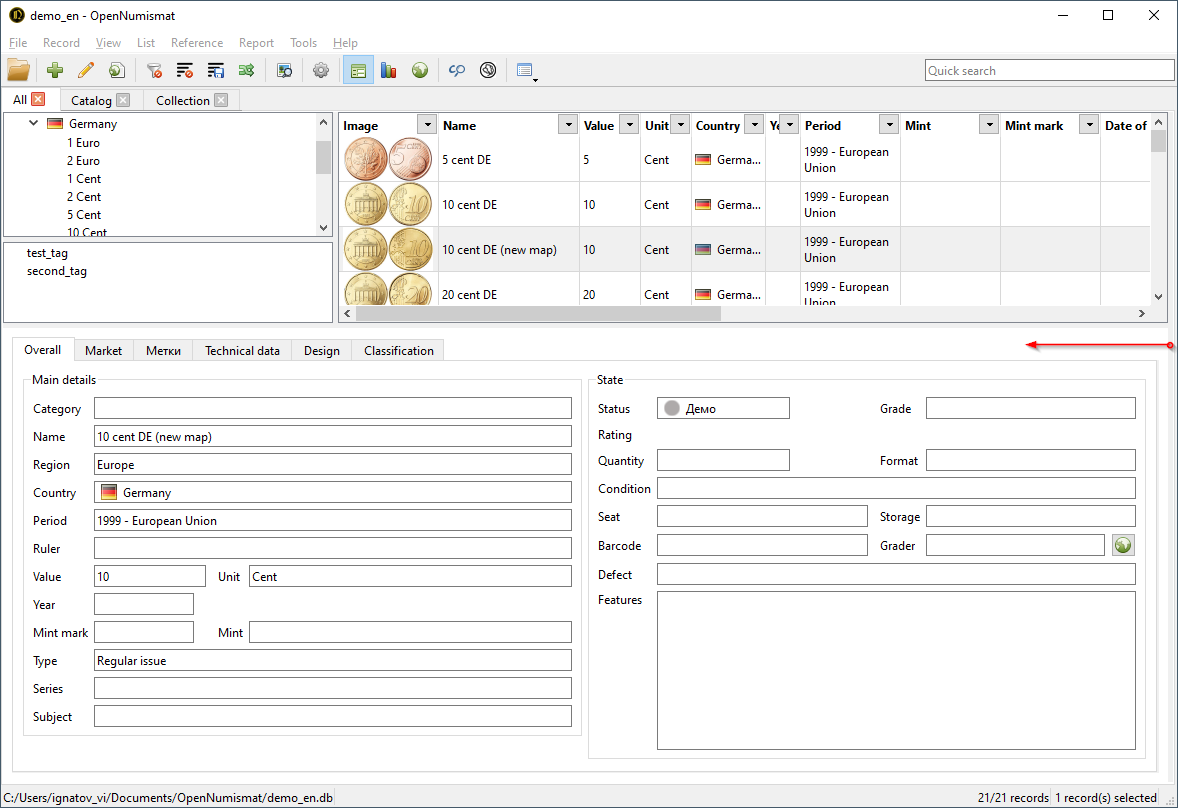
Task: Open the Status dropdown showing Демо
Action: coord(723,408)
